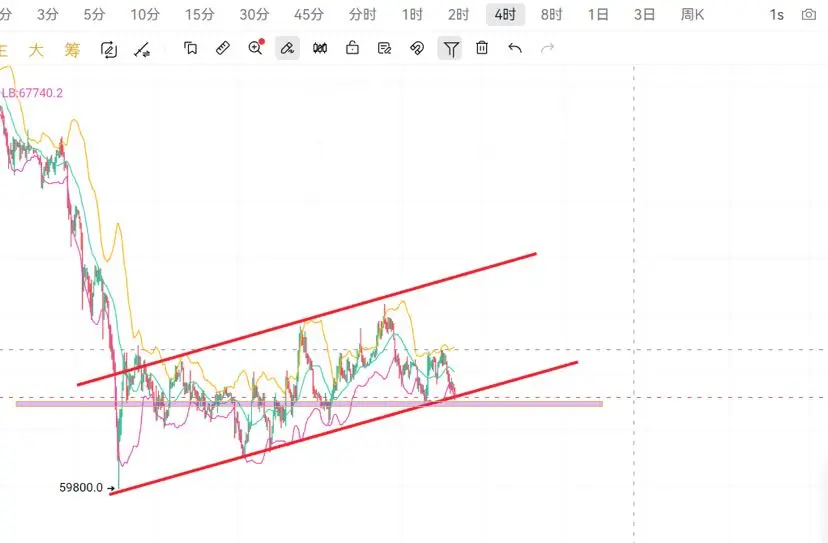Select the 15分 chart interval
Screen dimensions: 828x543
(200, 15)
